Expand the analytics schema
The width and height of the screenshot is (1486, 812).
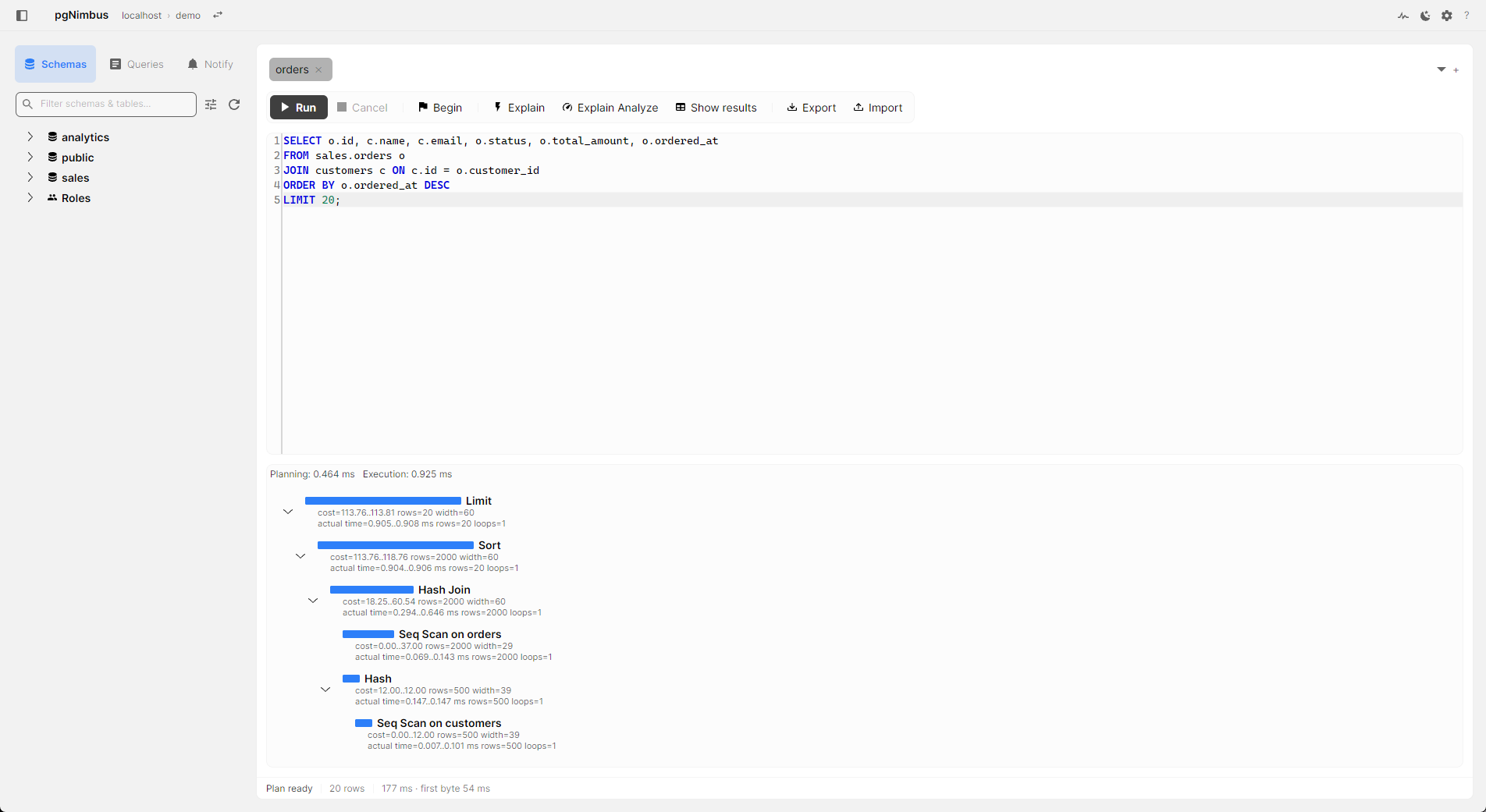[x=30, y=137]
